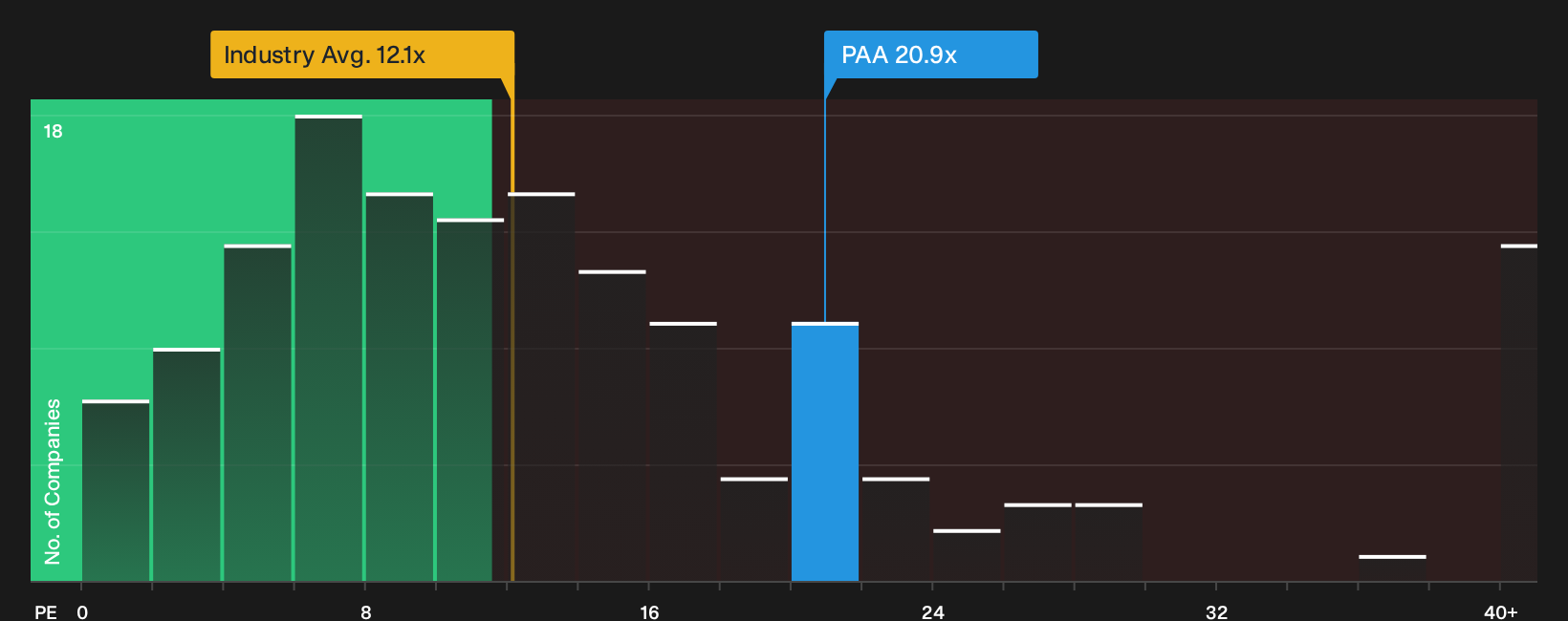The height and width of the screenshot is (621, 1568).
Task: Click the axis label 16
Action: pyautogui.click(x=649, y=611)
